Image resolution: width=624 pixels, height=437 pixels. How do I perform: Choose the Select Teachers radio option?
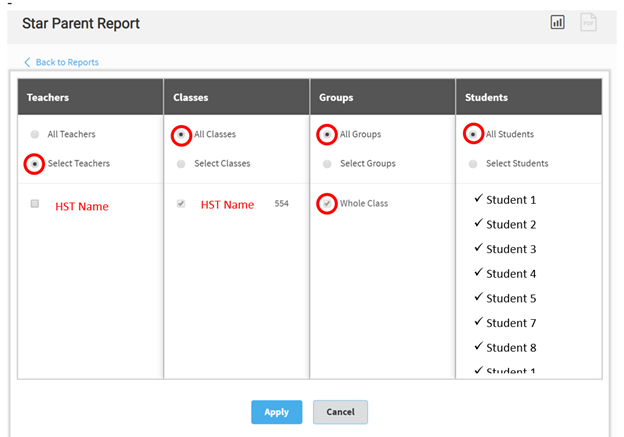[36, 163]
